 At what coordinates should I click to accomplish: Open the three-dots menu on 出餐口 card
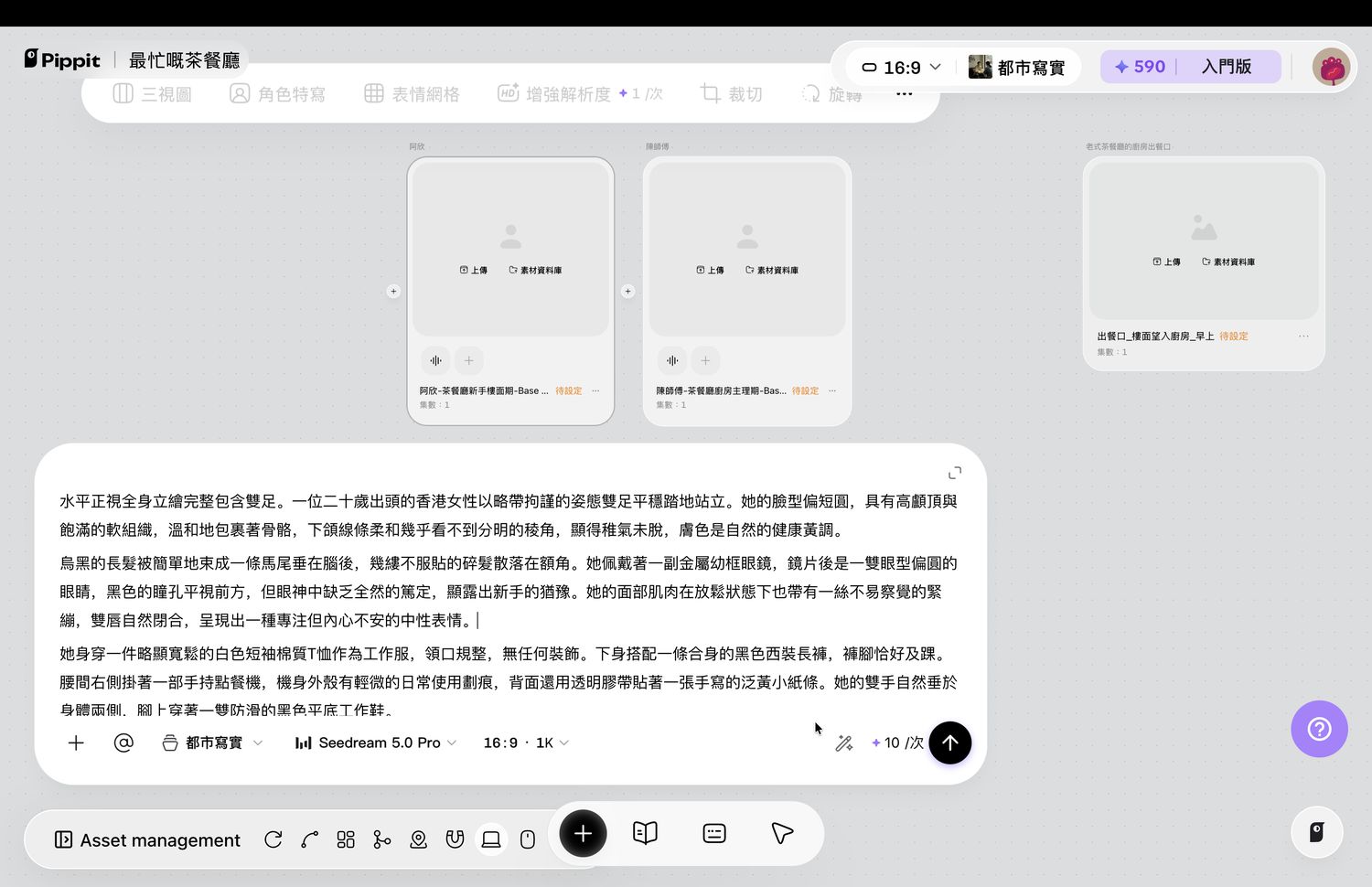click(1303, 337)
